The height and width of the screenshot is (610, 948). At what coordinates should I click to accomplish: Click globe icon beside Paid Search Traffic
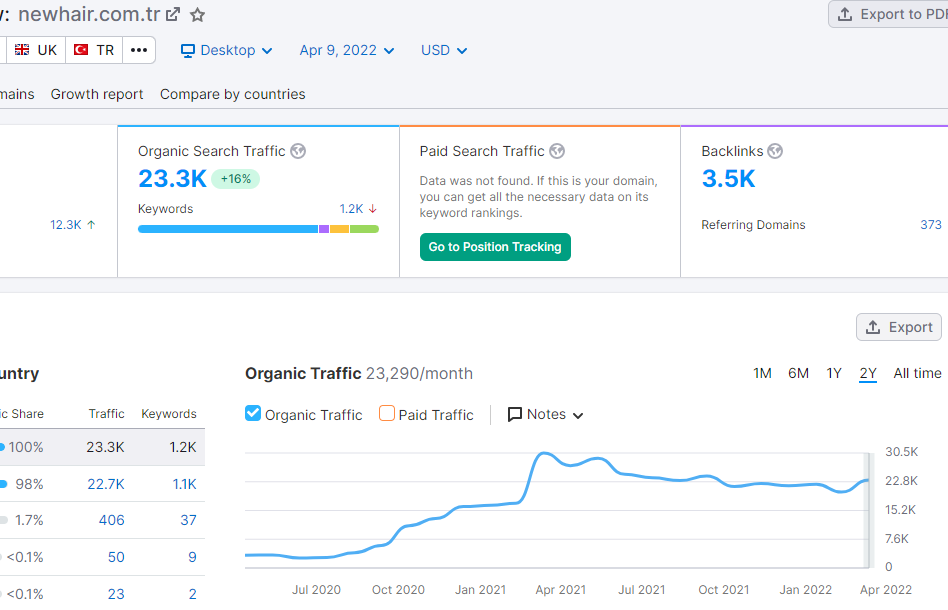(557, 151)
